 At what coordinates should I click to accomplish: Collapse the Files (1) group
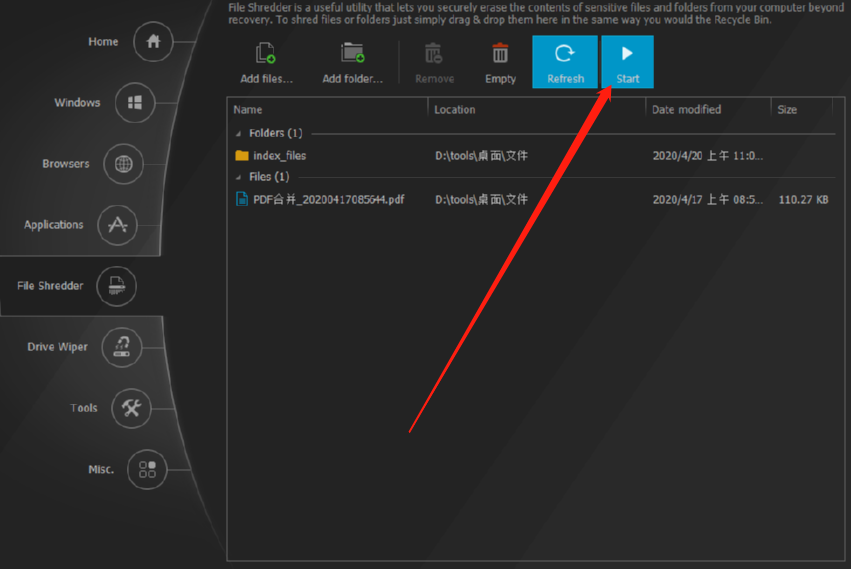pyautogui.click(x=238, y=177)
